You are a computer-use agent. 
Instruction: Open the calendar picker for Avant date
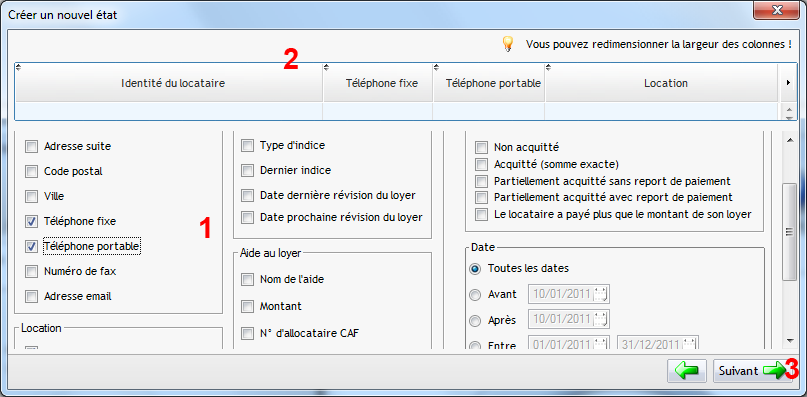(x=601, y=295)
